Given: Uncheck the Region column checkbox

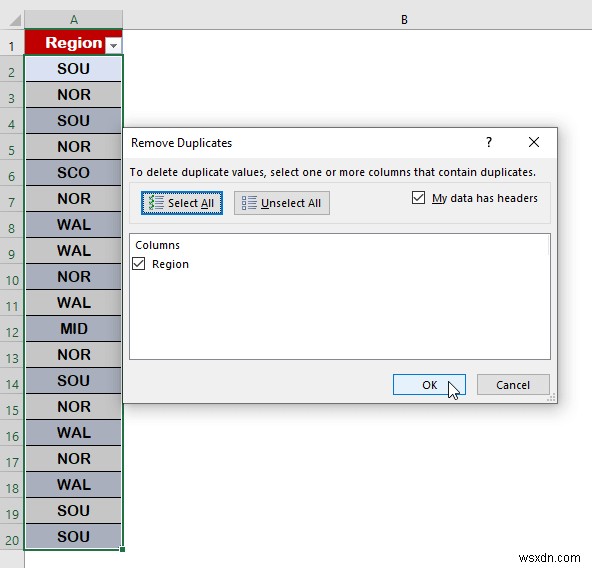Looking at the screenshot, I should tap(139, 264).
